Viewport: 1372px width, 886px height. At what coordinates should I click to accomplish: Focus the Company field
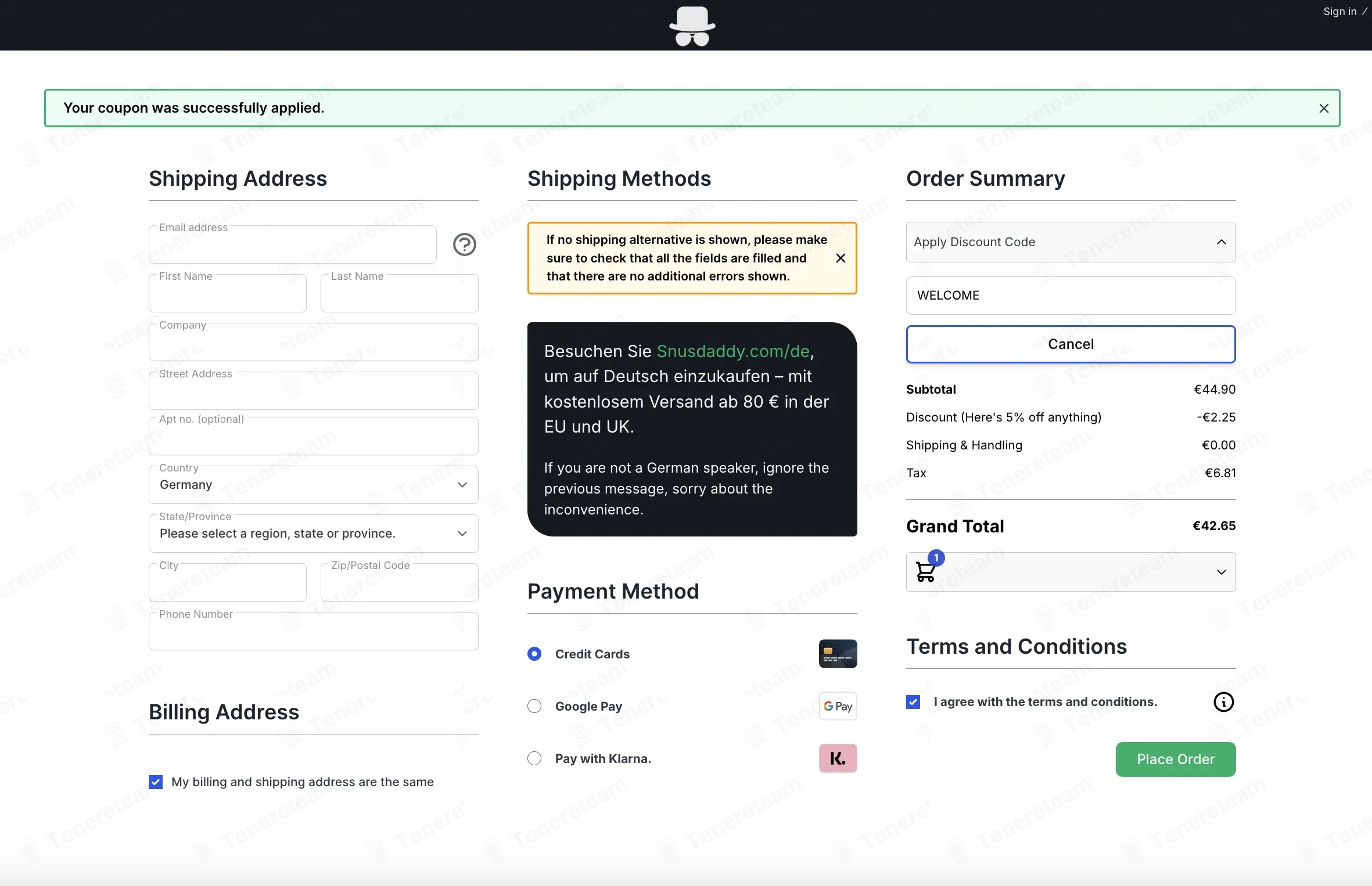point(314,342)
